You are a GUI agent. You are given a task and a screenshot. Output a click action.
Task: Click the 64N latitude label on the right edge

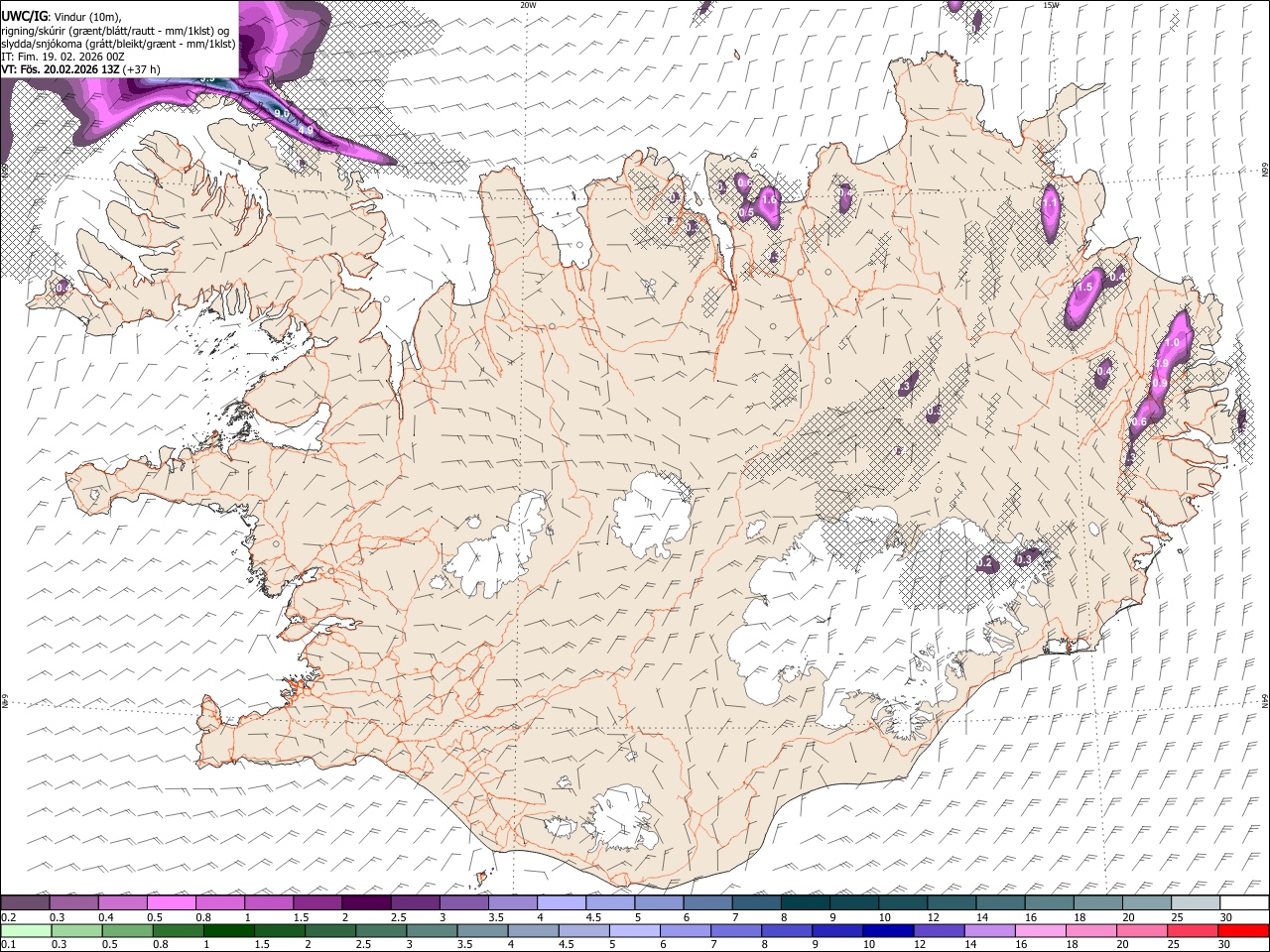[1265, 700]
